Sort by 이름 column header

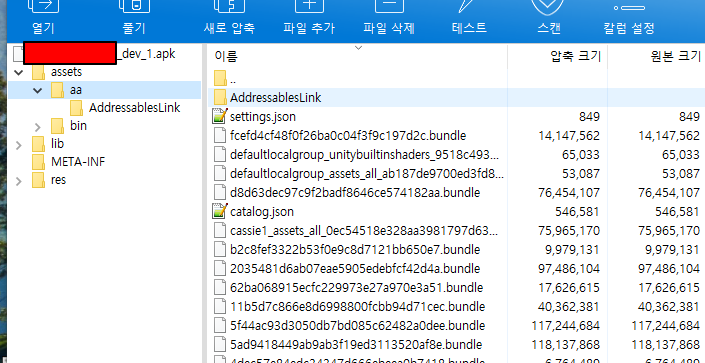pos(226,56)
